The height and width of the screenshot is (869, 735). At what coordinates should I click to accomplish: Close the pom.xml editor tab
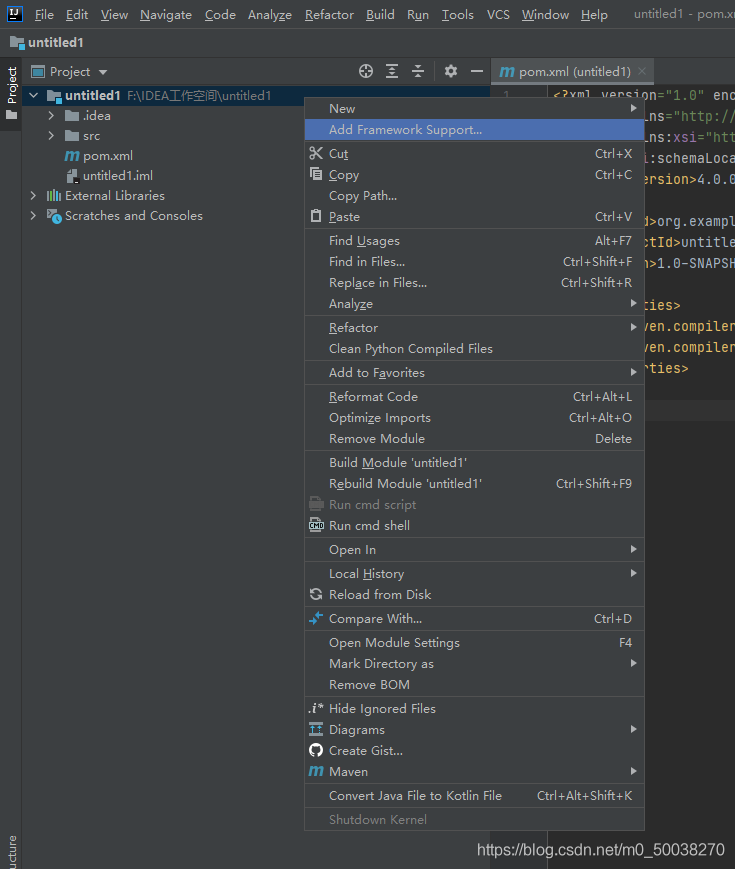pyautogui.click(x=642, y=72)
